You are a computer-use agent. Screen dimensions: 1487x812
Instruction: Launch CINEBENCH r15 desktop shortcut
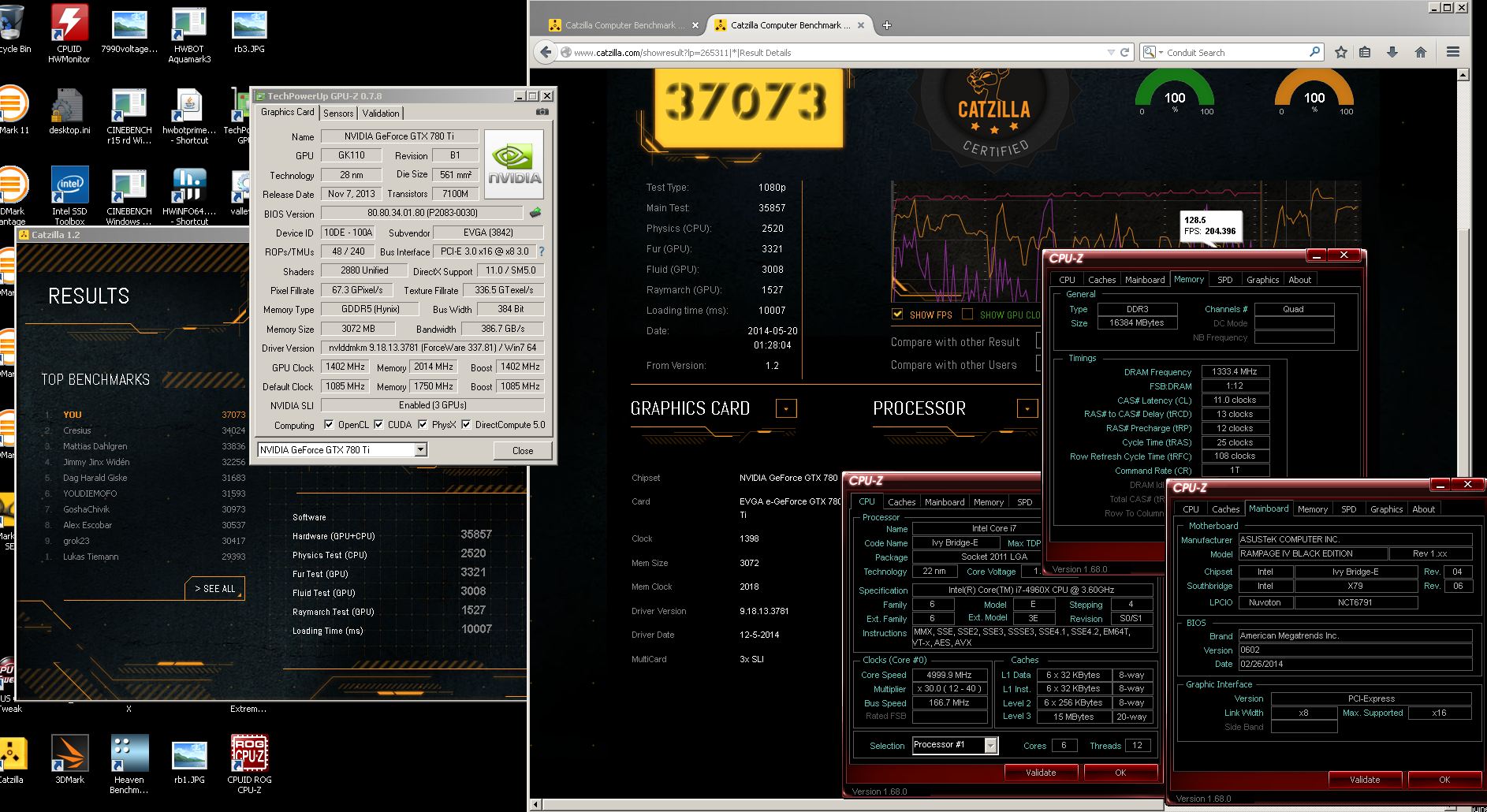click(129, 115)
